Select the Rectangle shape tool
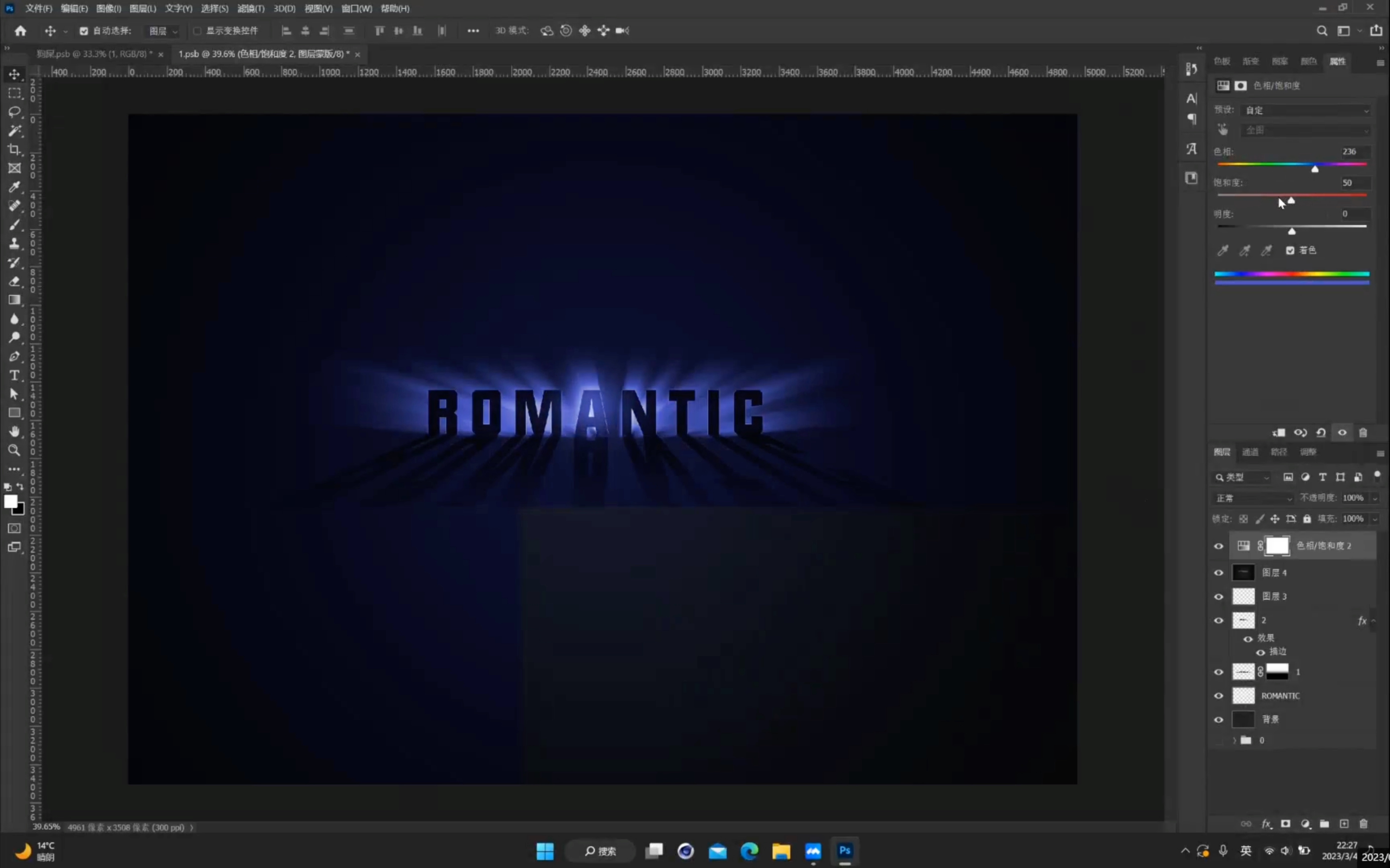1390x868 pixels. tap(14, 413)
